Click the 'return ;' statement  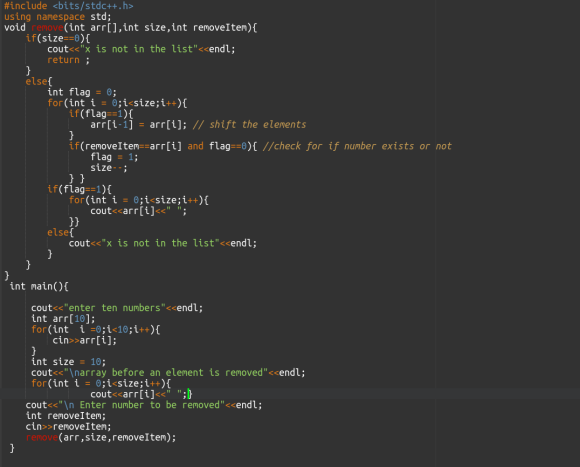[x=68, y=60]
